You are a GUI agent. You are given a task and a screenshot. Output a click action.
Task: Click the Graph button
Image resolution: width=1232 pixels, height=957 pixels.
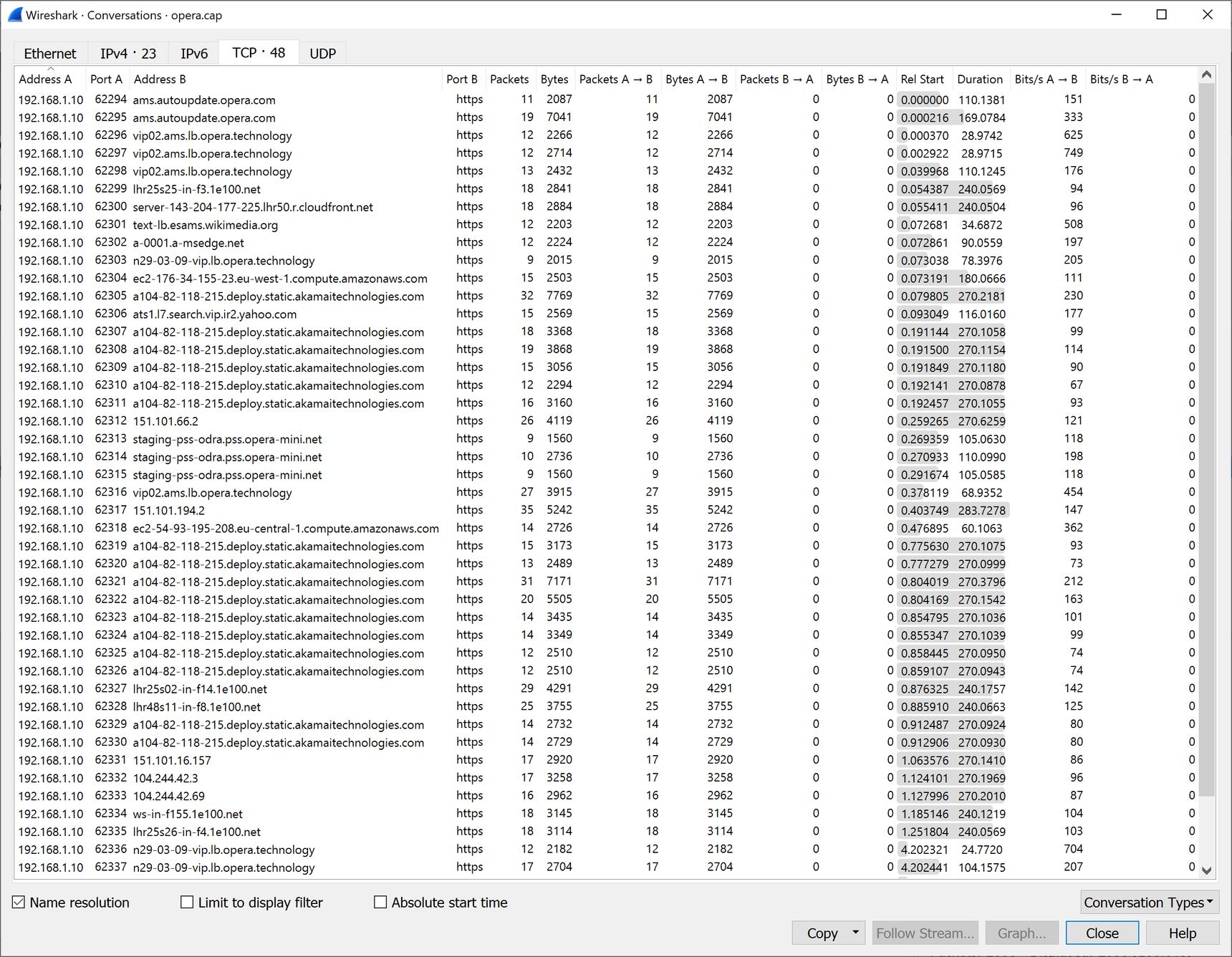[1021, 933]
